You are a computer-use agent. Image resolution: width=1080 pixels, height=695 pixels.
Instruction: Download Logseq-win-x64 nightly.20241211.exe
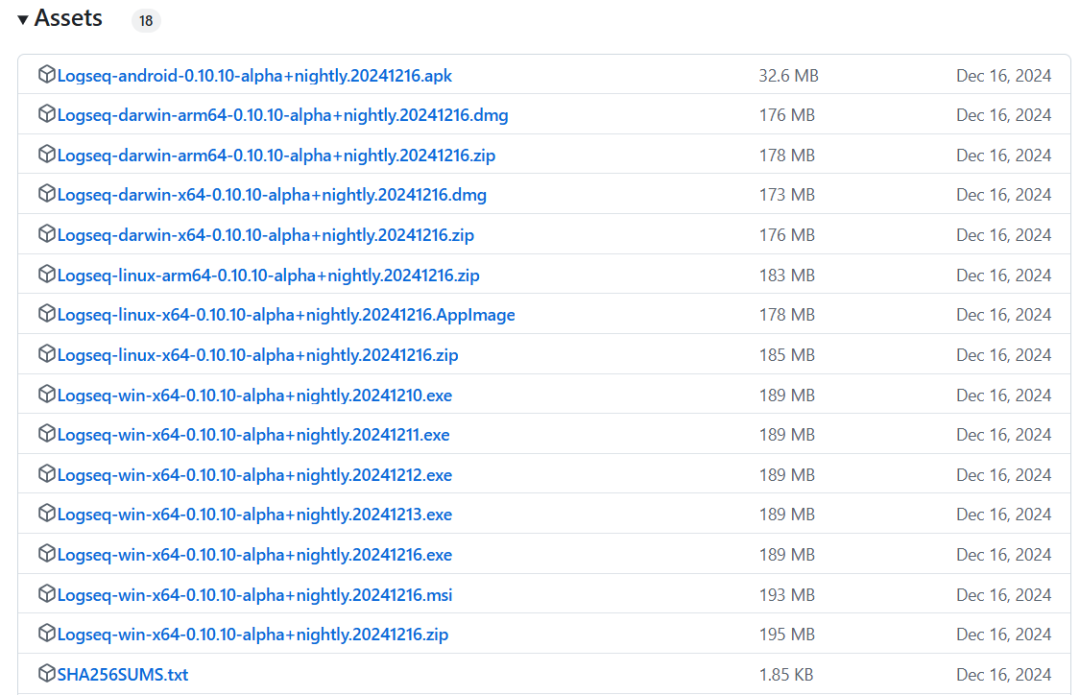click(x=253, y=435)
